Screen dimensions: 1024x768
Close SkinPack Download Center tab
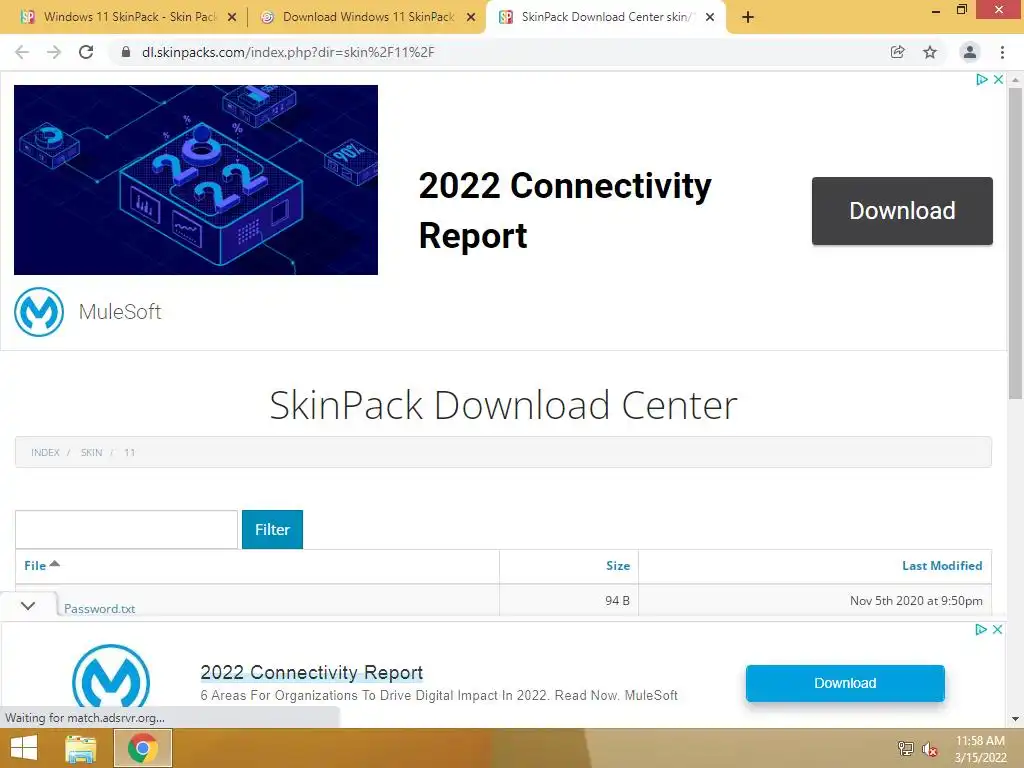click(x=710, y=18)
